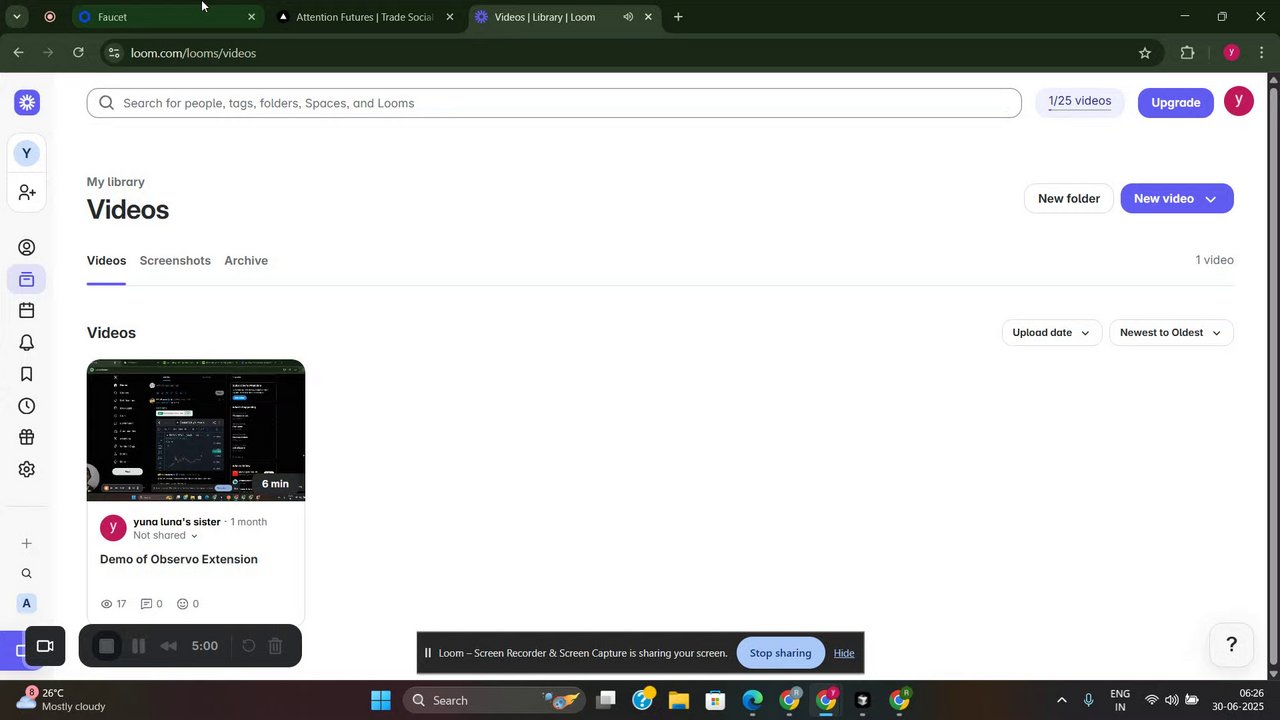
Task: Click Stop sharing button
Action: (x=781, y=653)
